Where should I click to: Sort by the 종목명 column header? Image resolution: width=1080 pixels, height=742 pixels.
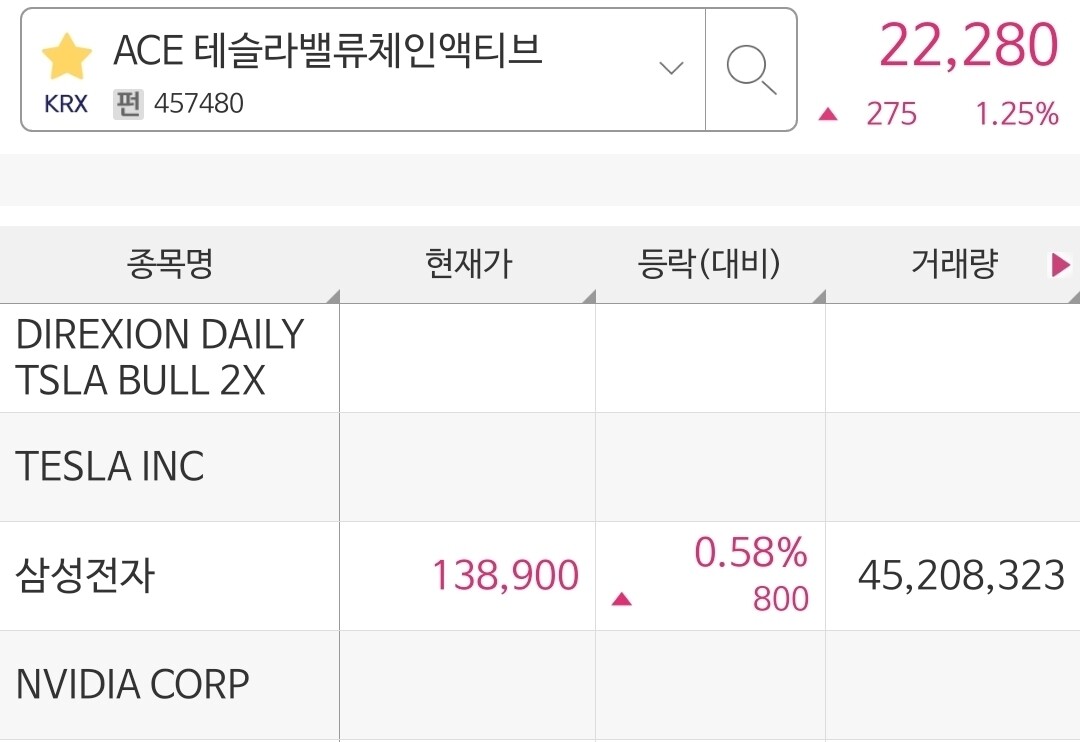click(170, 265)
